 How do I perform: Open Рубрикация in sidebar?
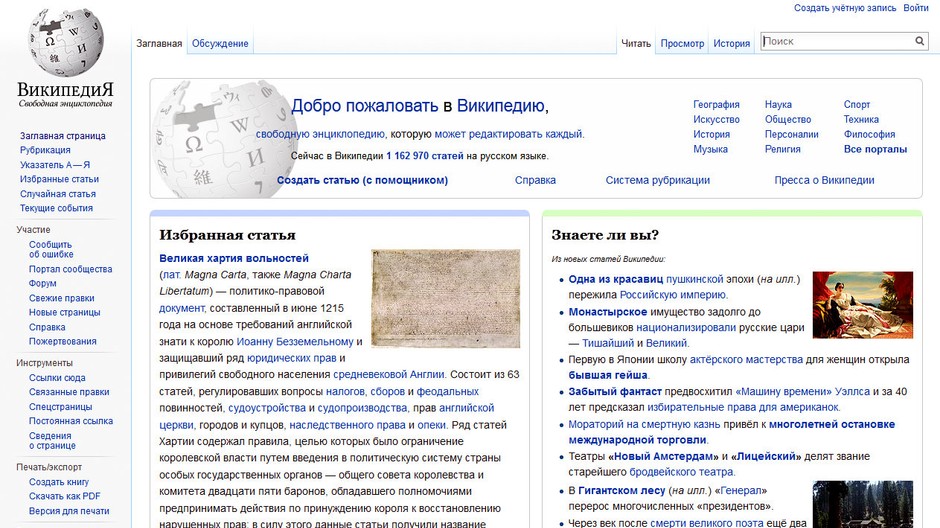[45, 150]
